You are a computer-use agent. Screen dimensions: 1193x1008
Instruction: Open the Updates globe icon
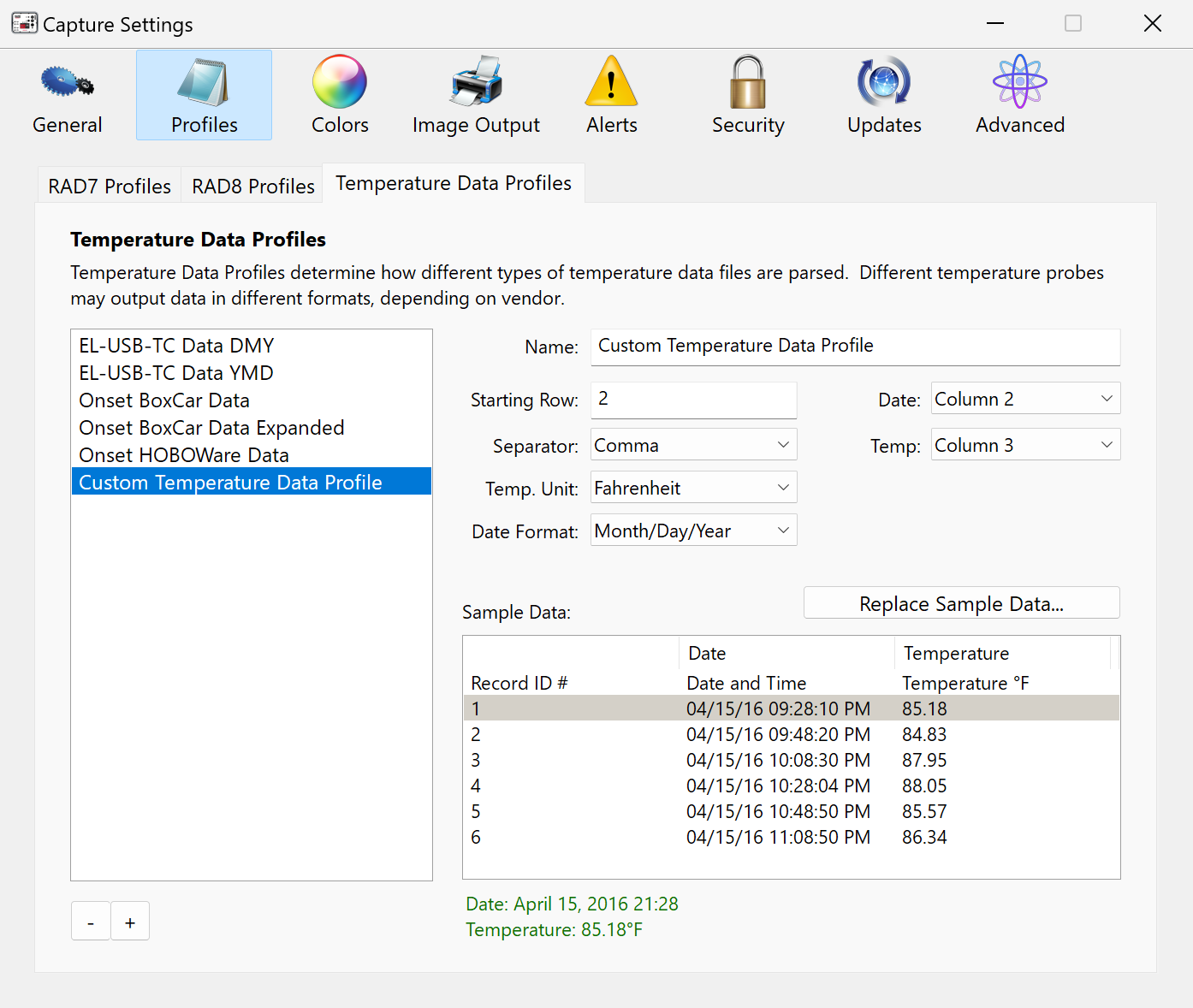(884, 83)
